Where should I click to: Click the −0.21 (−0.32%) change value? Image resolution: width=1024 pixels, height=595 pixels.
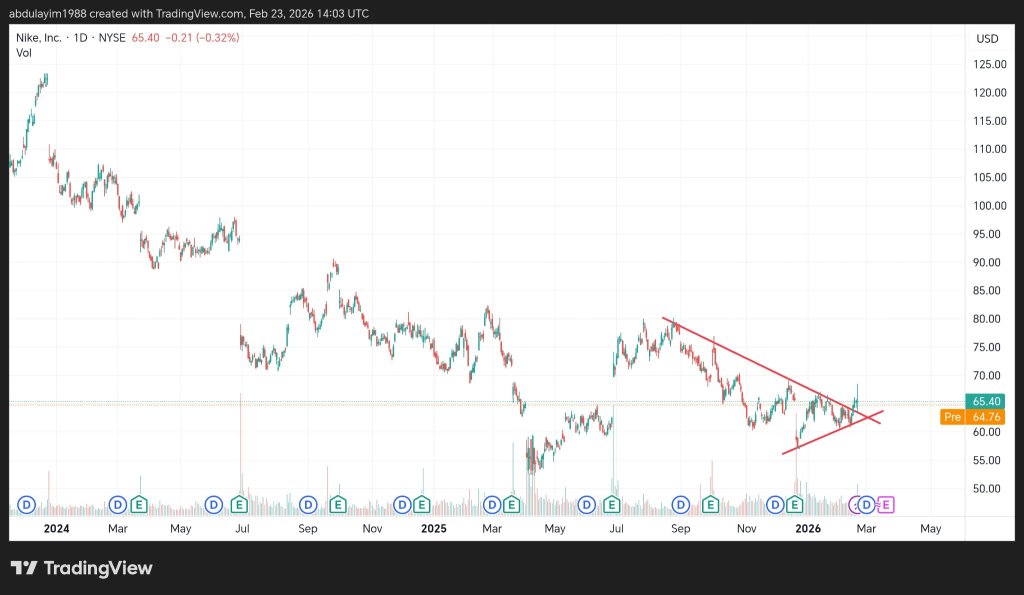pyautogui.click(x=202, y=38)
